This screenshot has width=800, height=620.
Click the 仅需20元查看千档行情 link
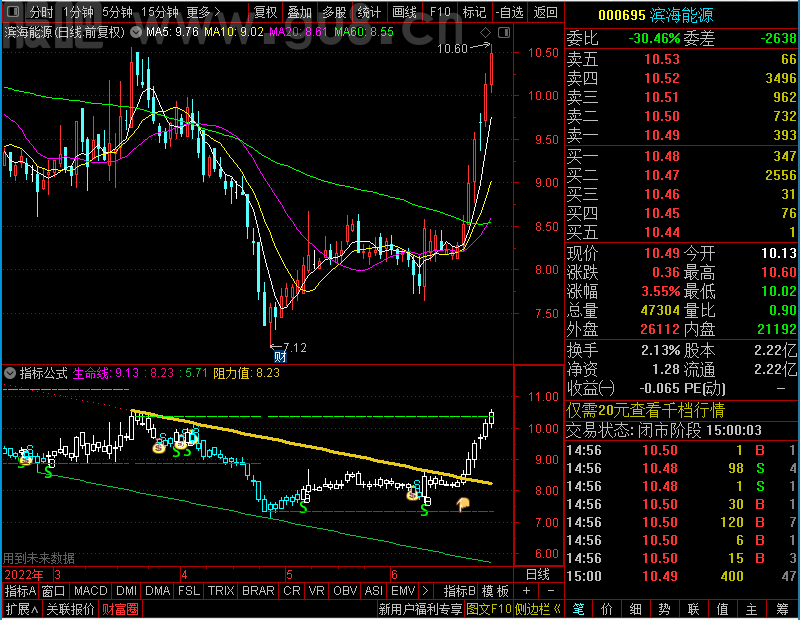(x=645, y=410)
